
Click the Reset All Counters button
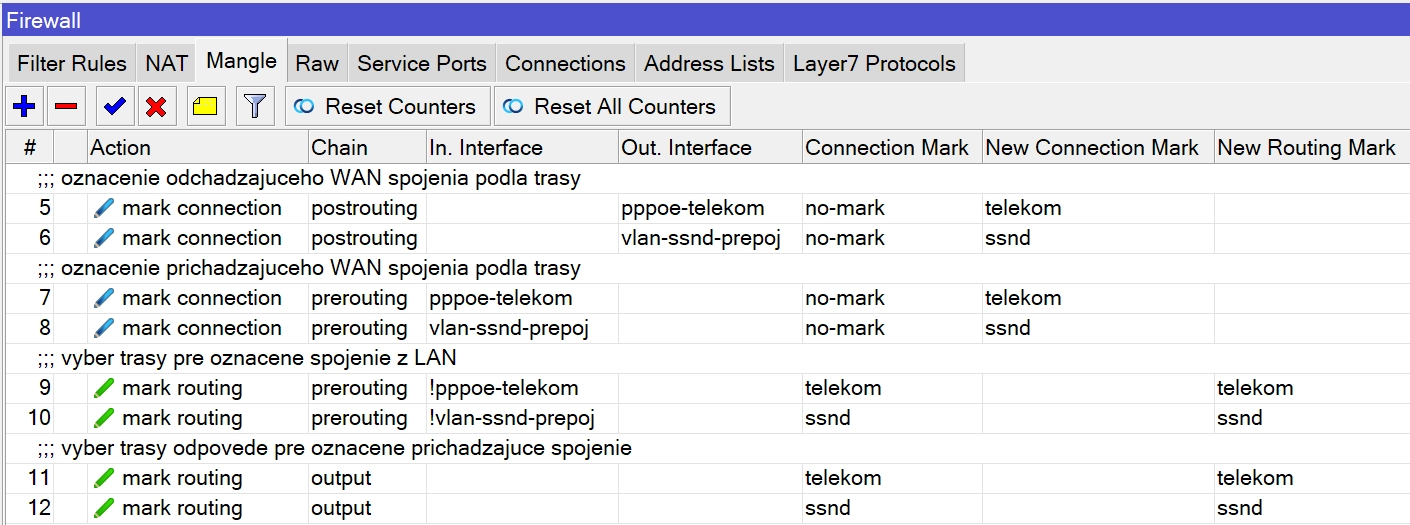(x=612, y=106)
